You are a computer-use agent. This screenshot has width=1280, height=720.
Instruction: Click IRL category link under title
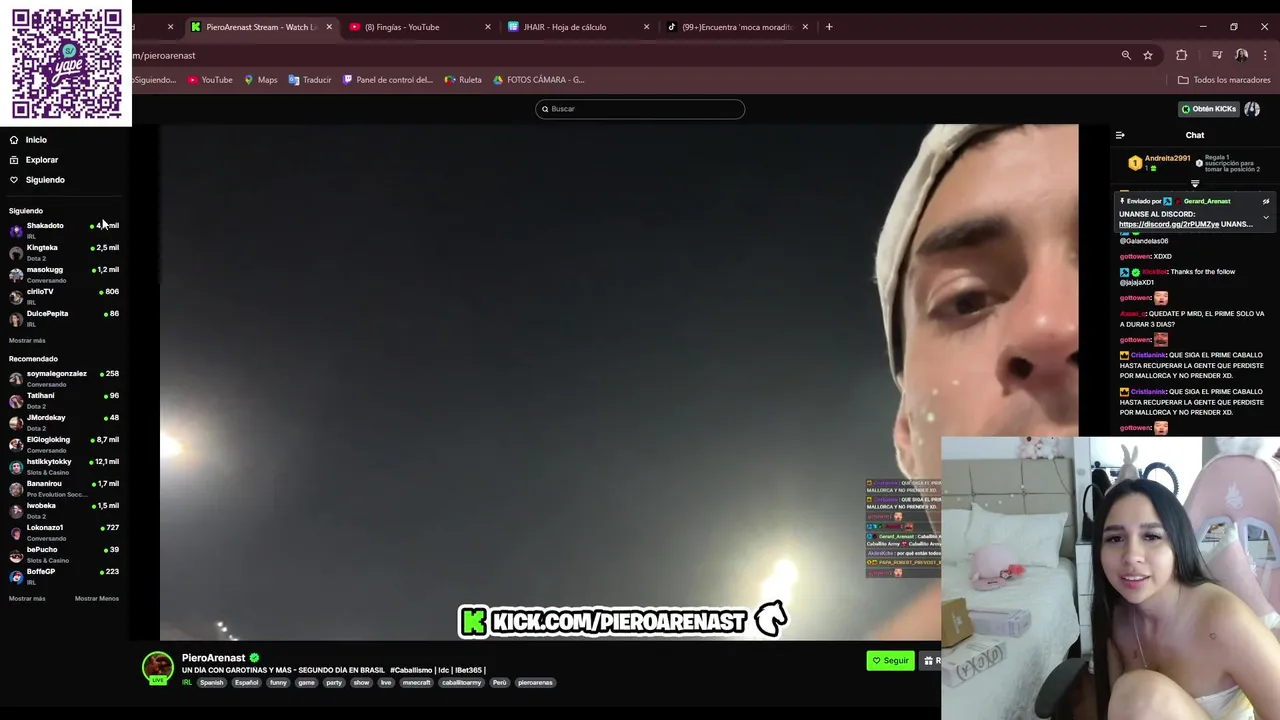pyautogui.click(x=187, y=683)
